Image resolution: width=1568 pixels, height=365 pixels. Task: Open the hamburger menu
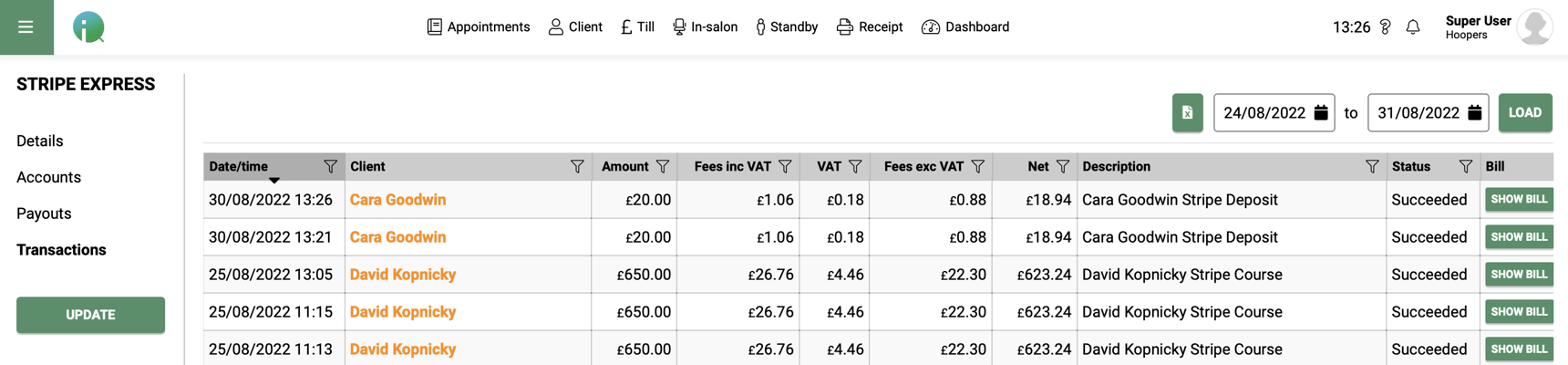pyautogui.click(x=26, y=27)
